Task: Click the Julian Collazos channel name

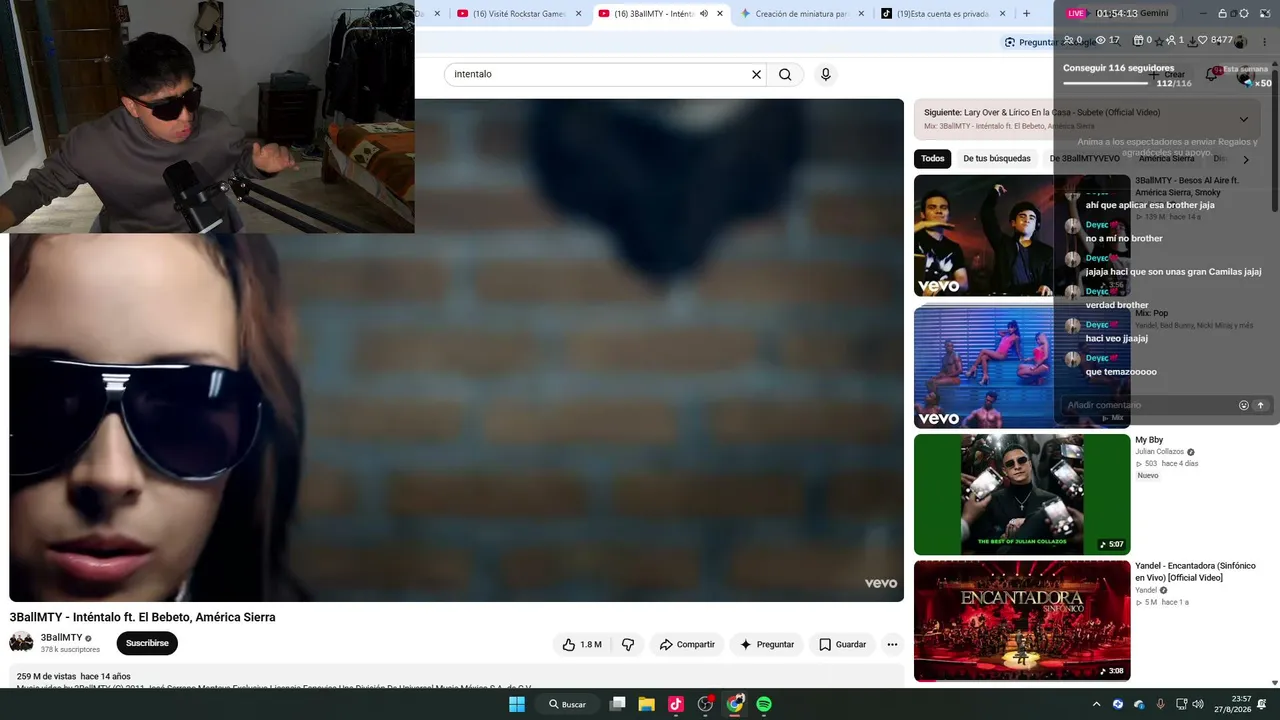Action: 1159,452
